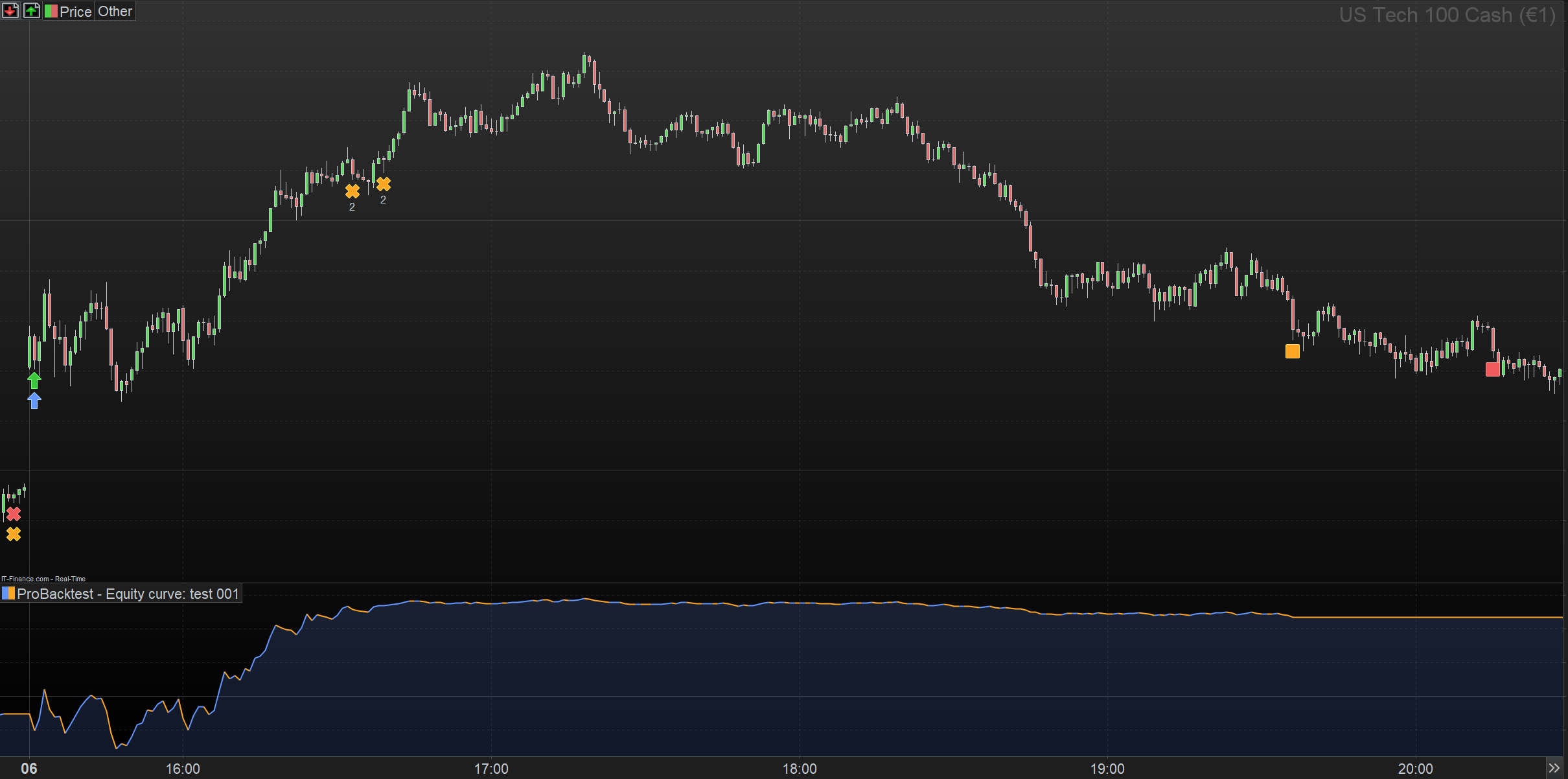Click the first orange X exit marker

coord(352,191)
